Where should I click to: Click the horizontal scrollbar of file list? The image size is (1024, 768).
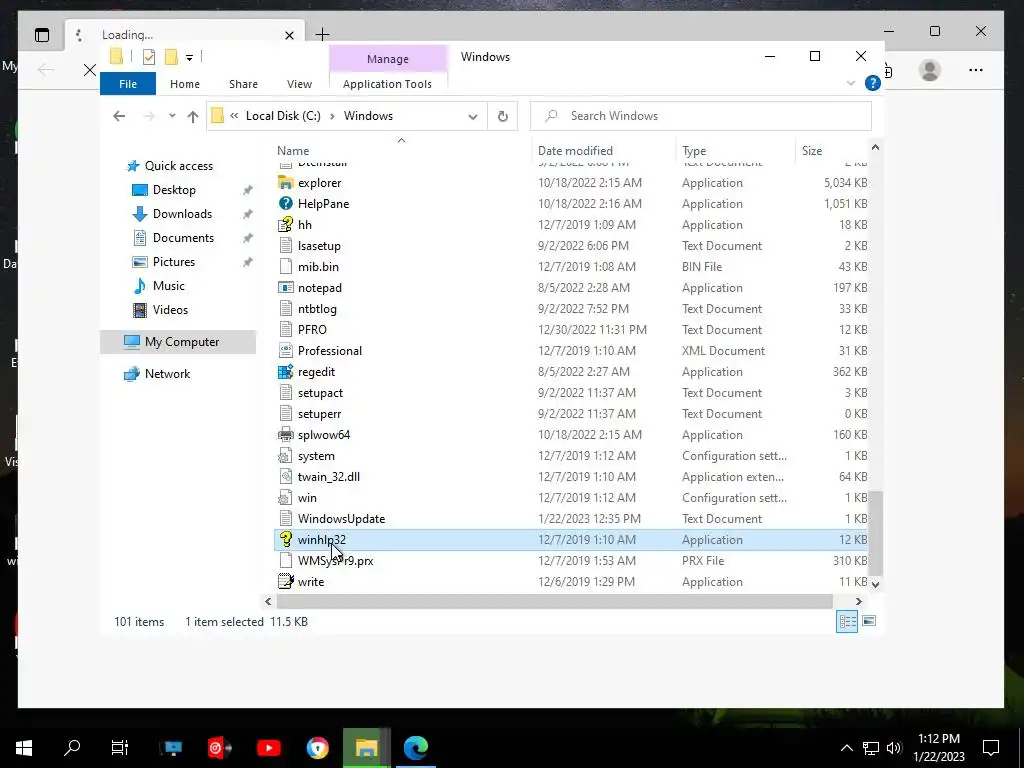coord(554,601)
